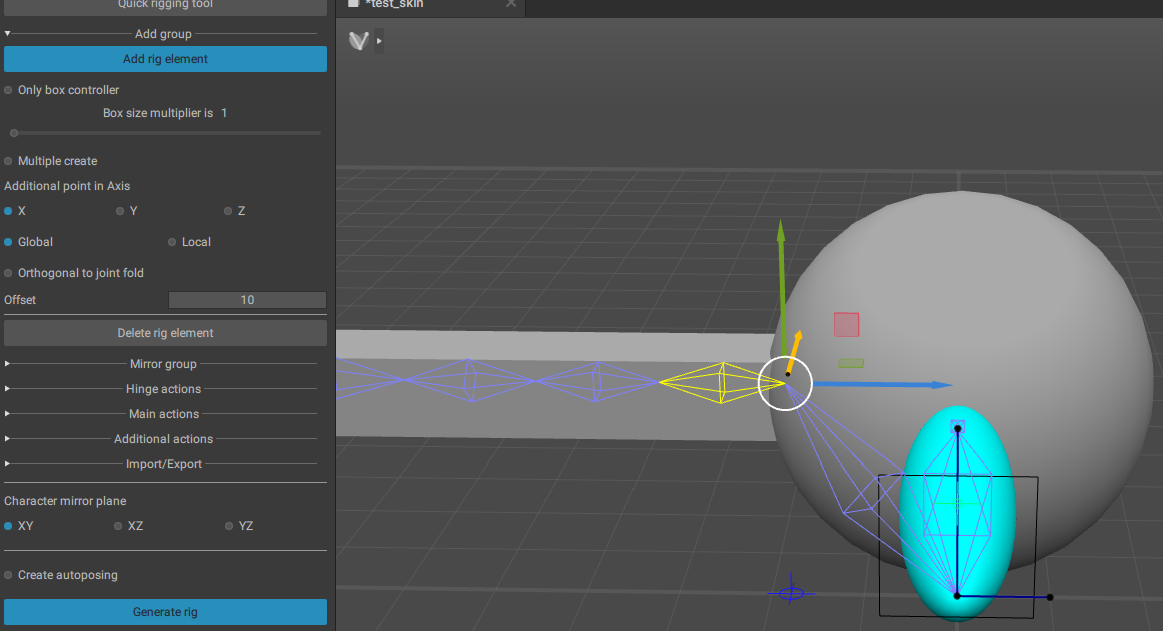Click the blue crosshair locator on the floor

tap(791, 592)
